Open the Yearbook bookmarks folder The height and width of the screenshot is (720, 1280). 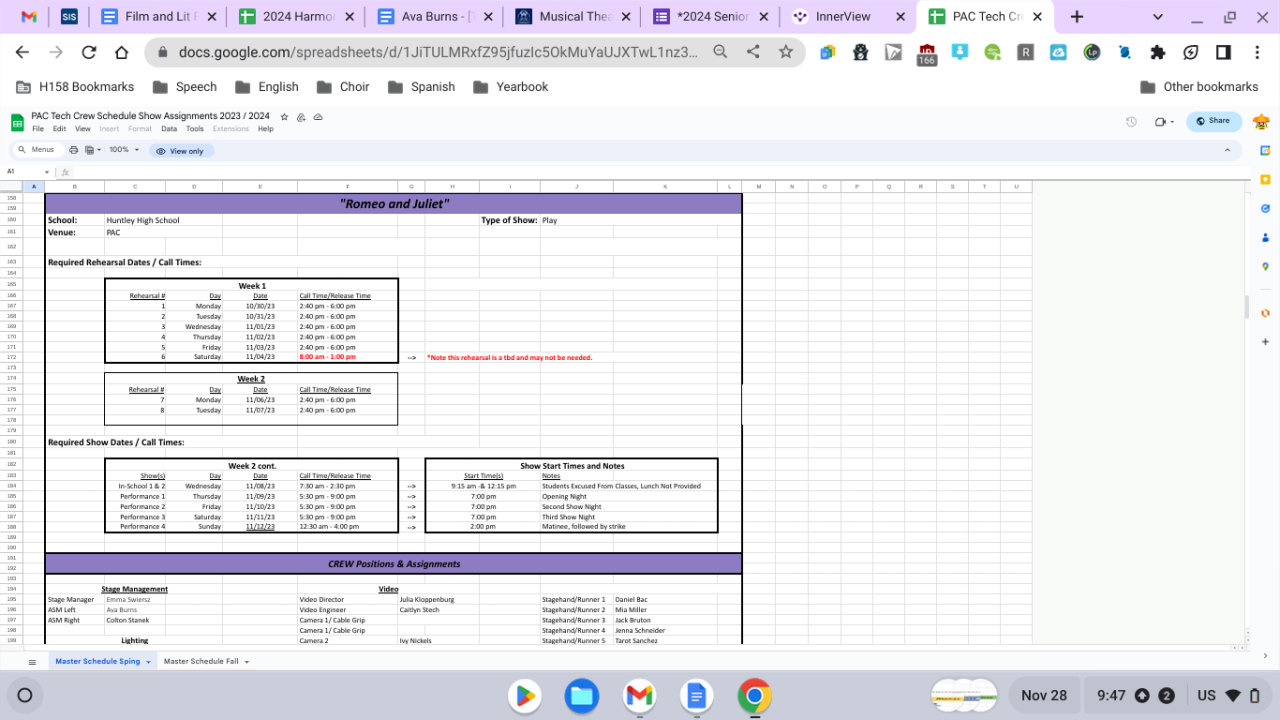point(510,87)
